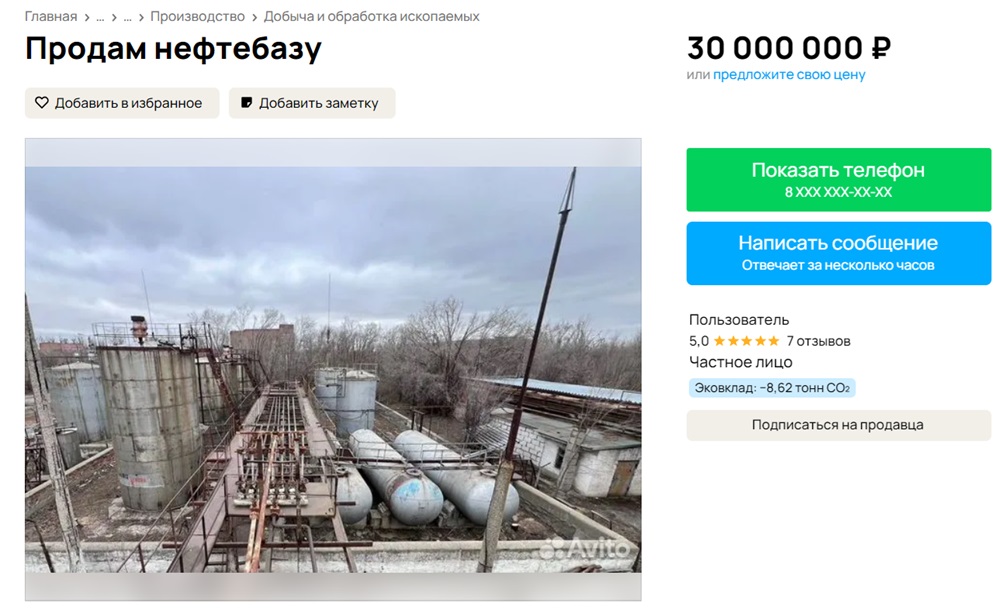Navigate to Добыча и обработка ископаемых
Screen dimensions: 1000x613
click(x=371, y=17)
